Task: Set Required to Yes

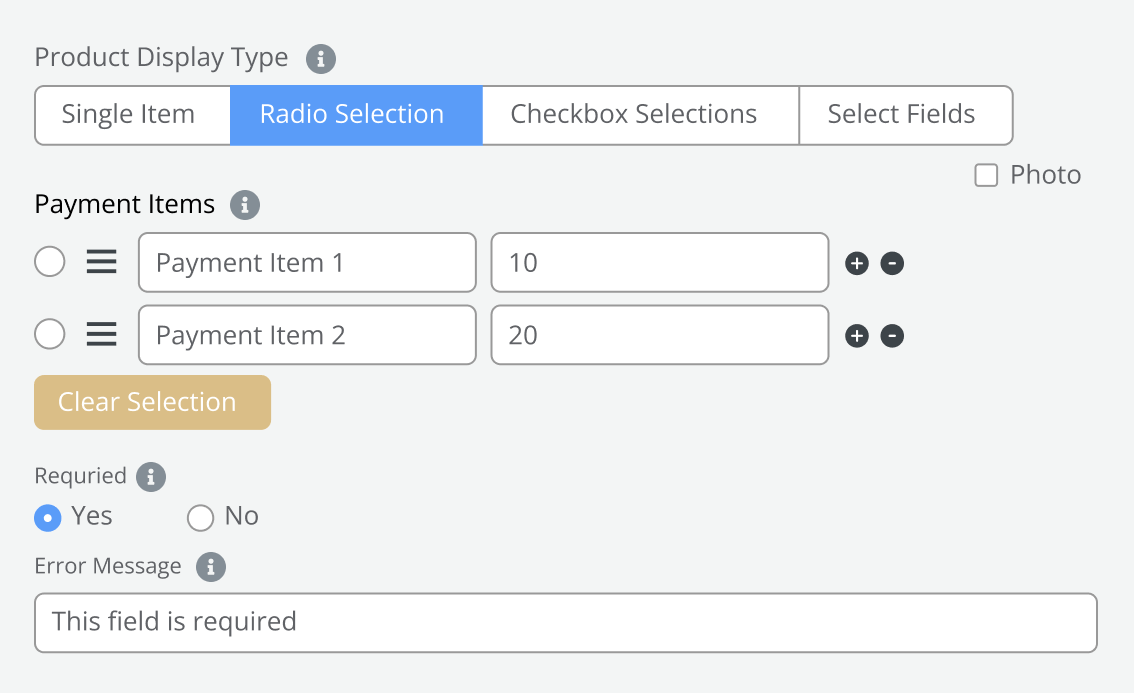Action: pyautogui.click(x=47, y=517)
